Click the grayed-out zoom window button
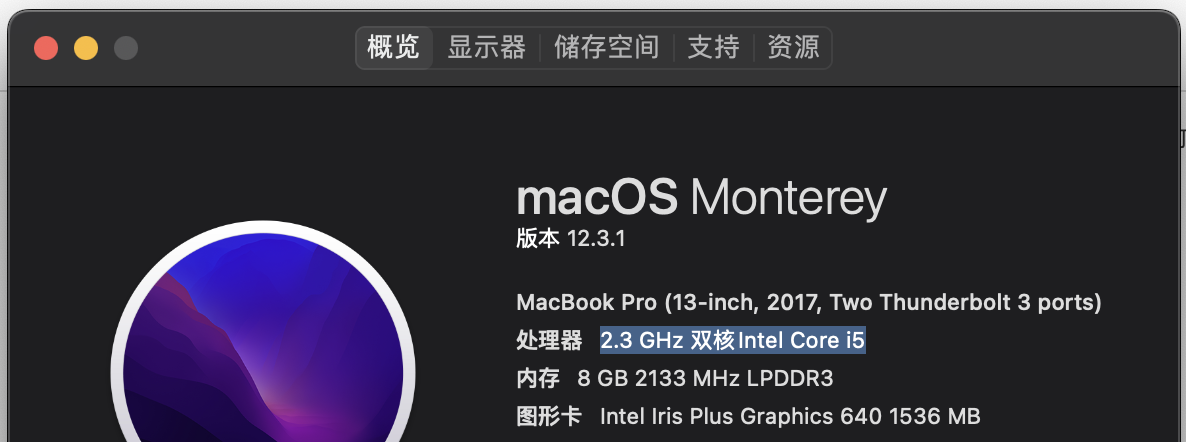 point(125,48)
